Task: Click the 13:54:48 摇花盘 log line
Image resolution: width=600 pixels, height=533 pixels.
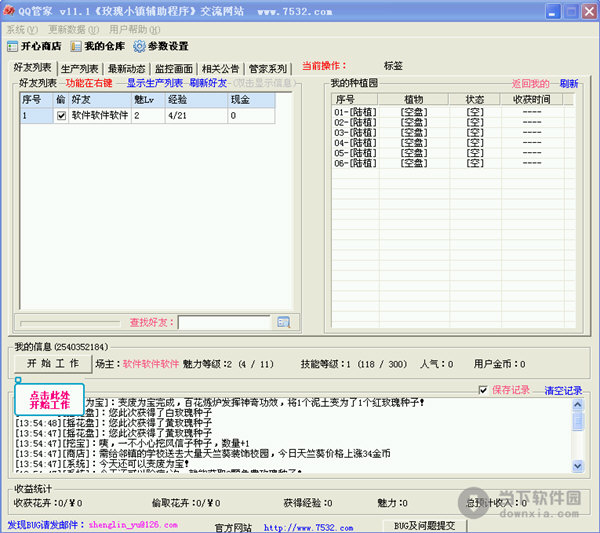Action: pyautogui.click(x=113, y=423)
